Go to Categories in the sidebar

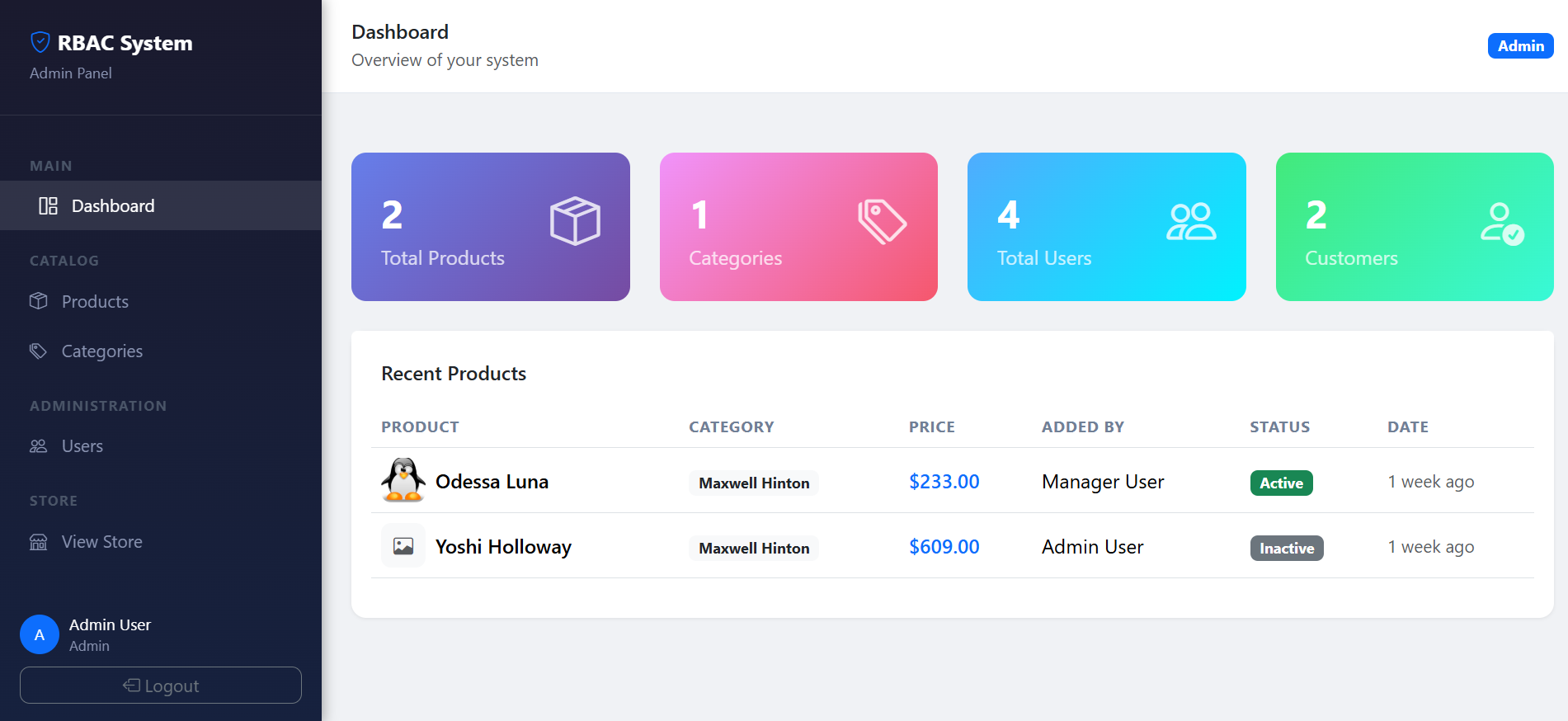coord(161,351)
